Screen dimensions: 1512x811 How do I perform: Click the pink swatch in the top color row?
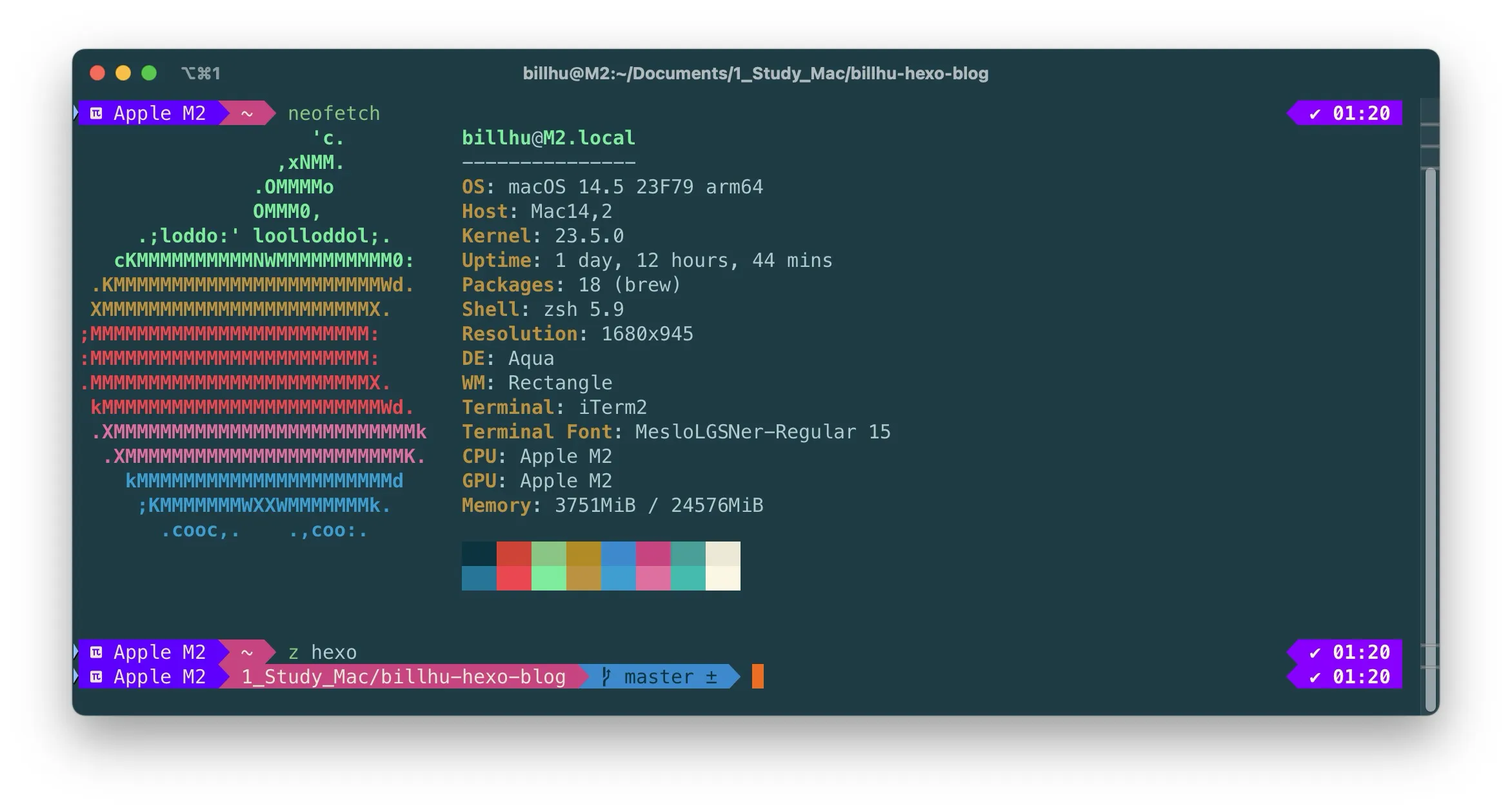[x=653, y=554]
